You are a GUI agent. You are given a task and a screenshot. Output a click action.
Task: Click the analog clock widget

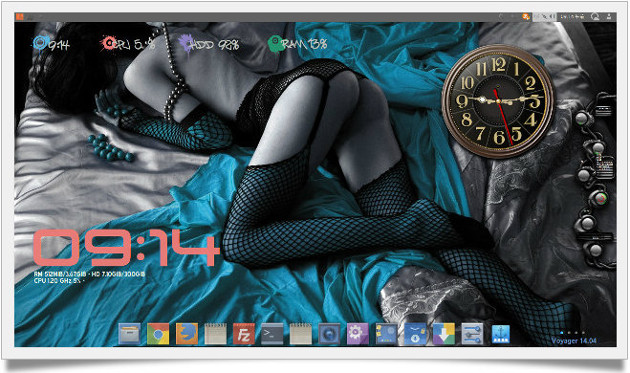(x=498, y=101)
